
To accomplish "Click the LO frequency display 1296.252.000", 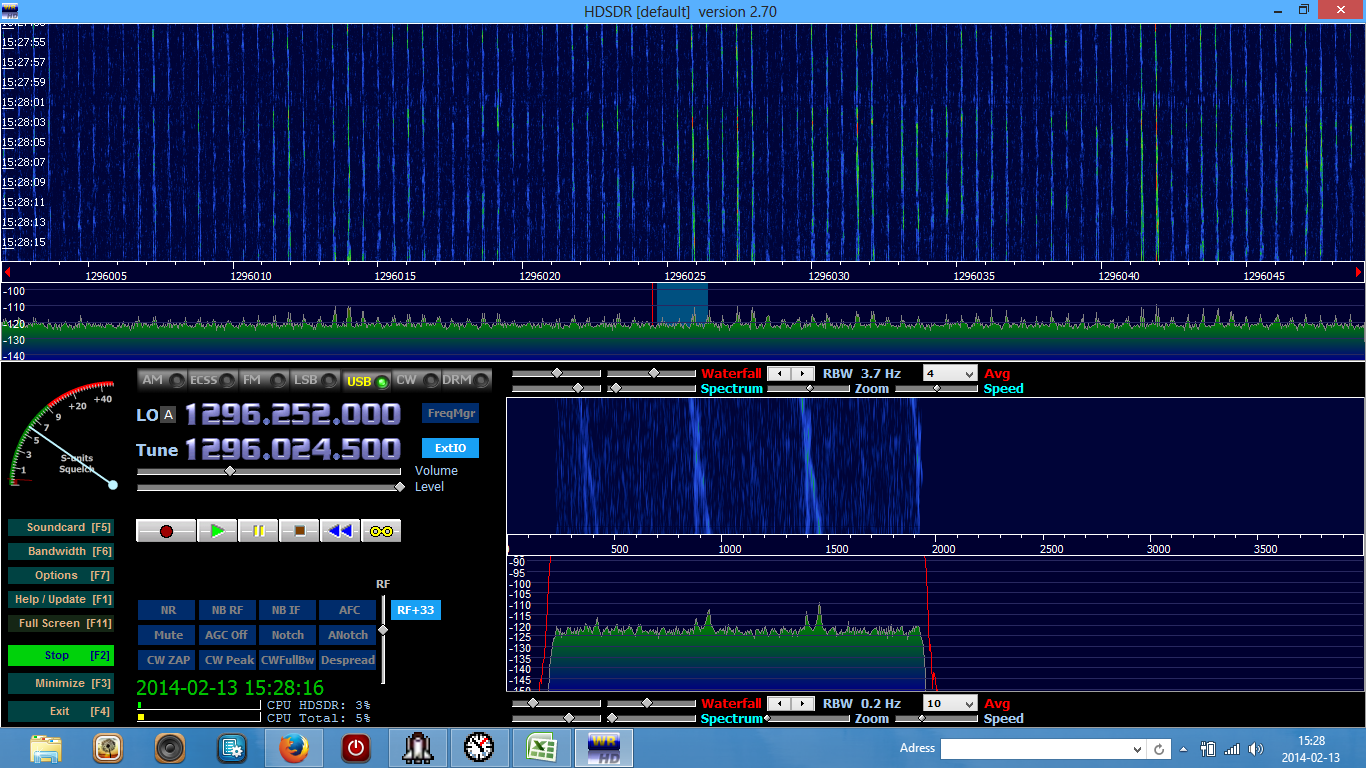I will 292,414.
